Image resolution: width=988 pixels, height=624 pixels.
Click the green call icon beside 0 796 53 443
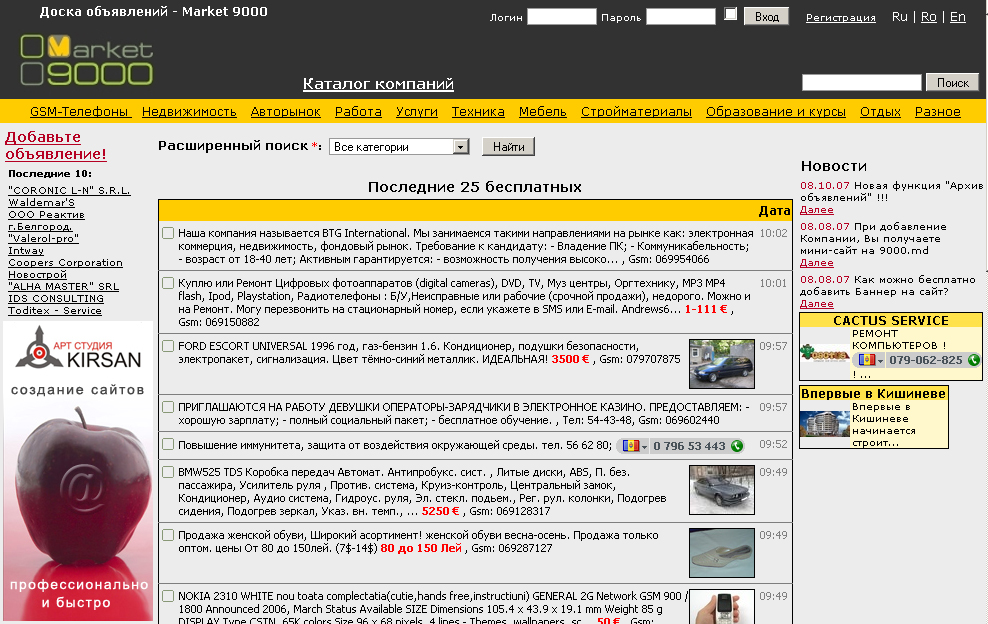pyautogui.click(x=737, y=446)
